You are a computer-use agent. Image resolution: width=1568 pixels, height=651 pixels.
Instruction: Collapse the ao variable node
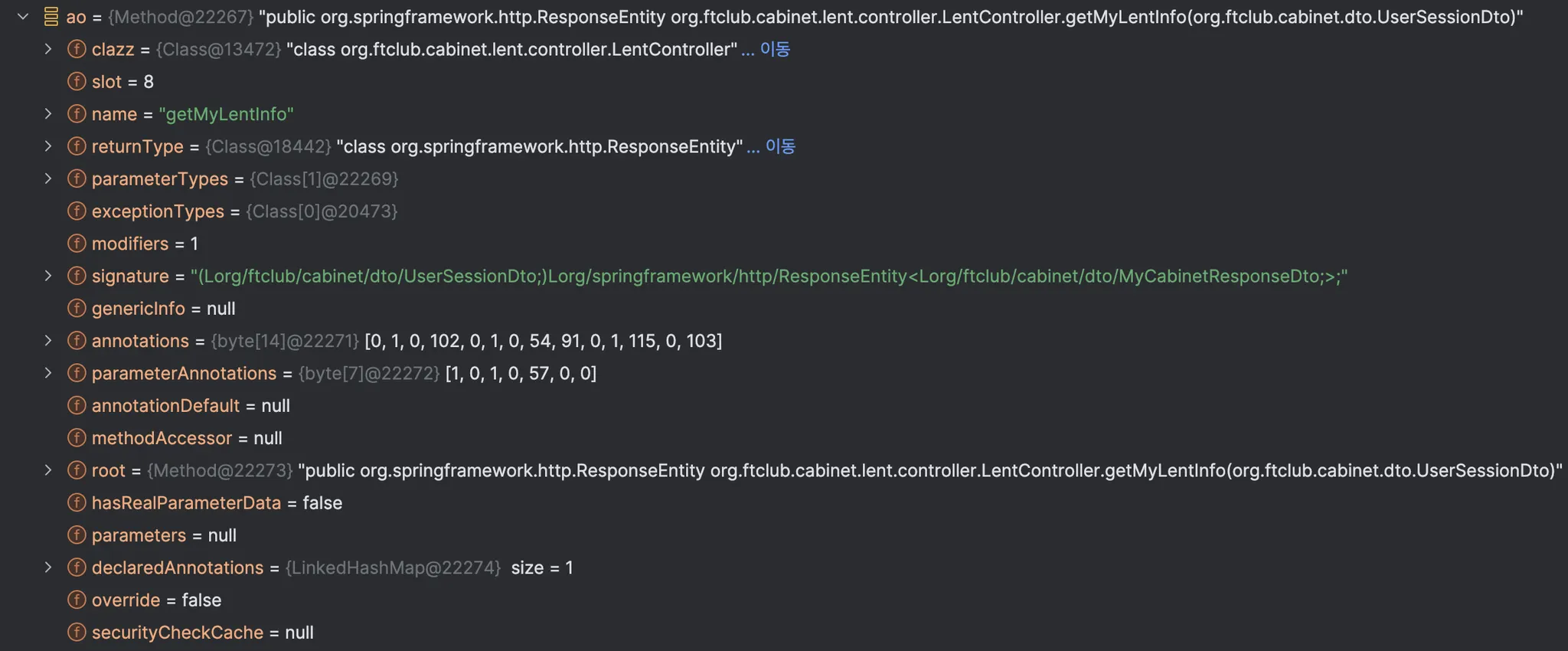[23, 16]
